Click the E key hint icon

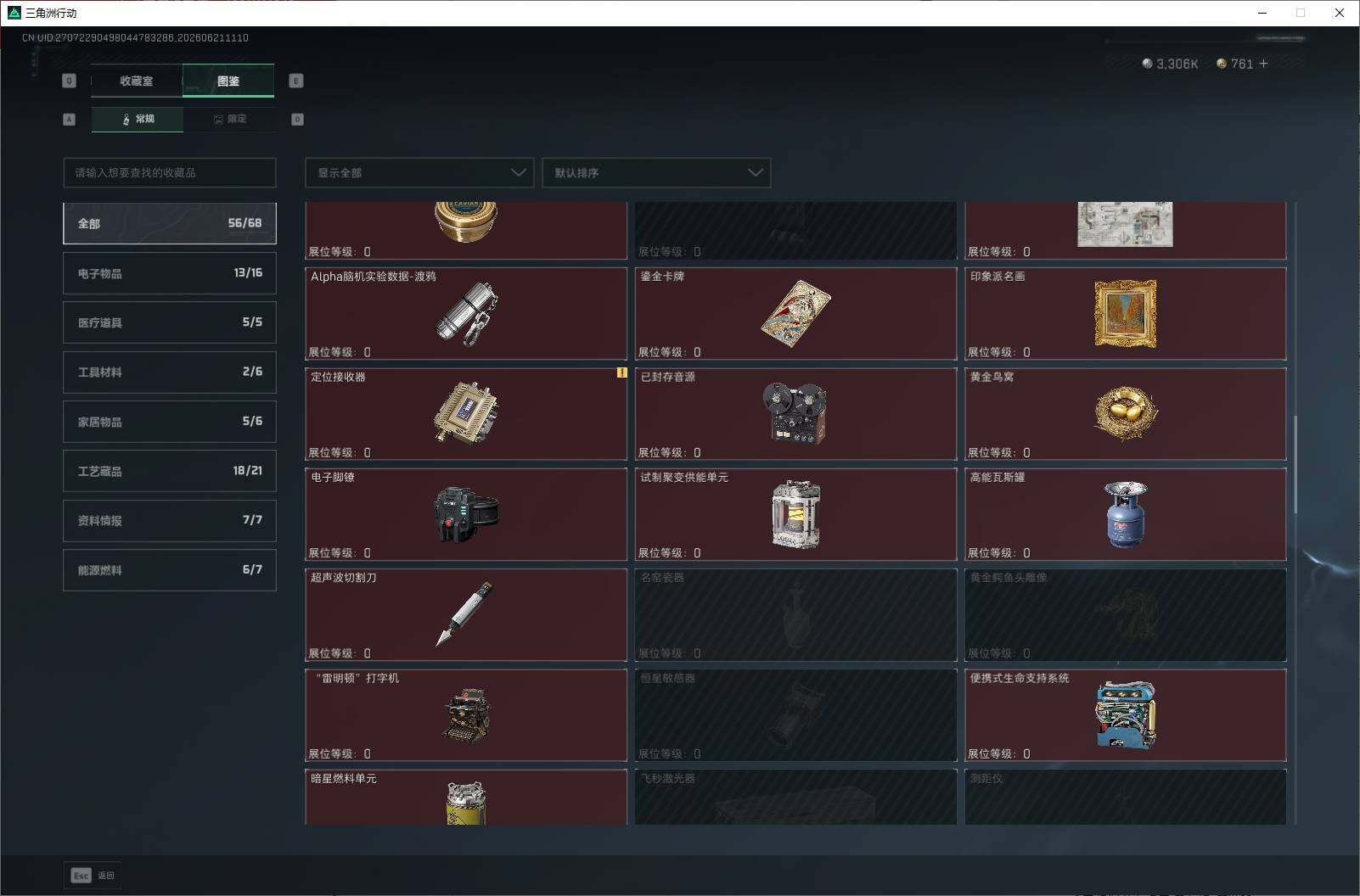click(295, 81)
